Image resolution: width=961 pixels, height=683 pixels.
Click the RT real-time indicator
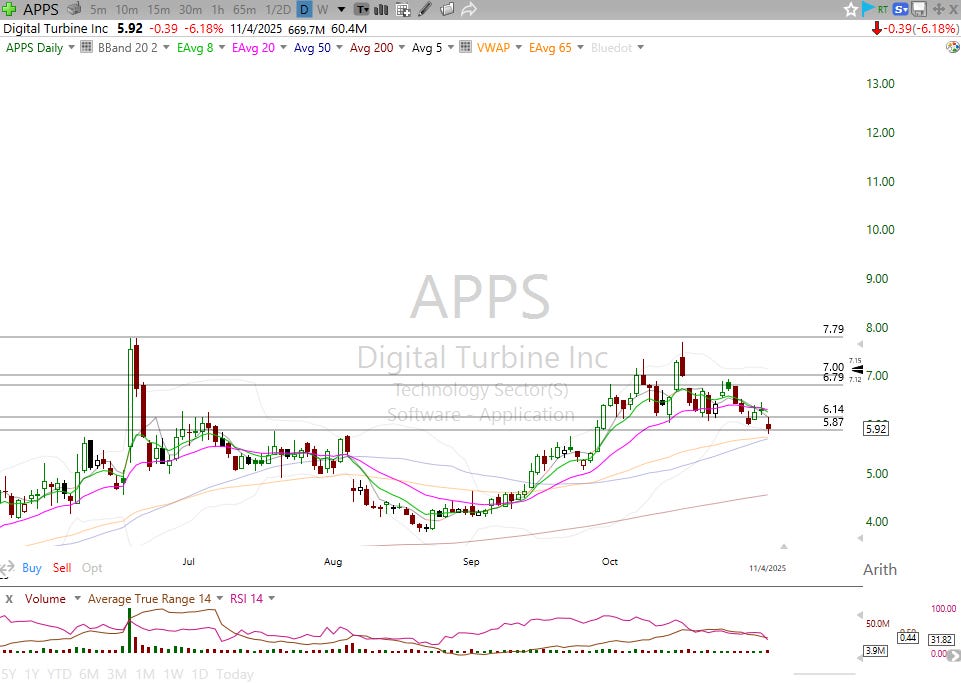tap(883, 9)
